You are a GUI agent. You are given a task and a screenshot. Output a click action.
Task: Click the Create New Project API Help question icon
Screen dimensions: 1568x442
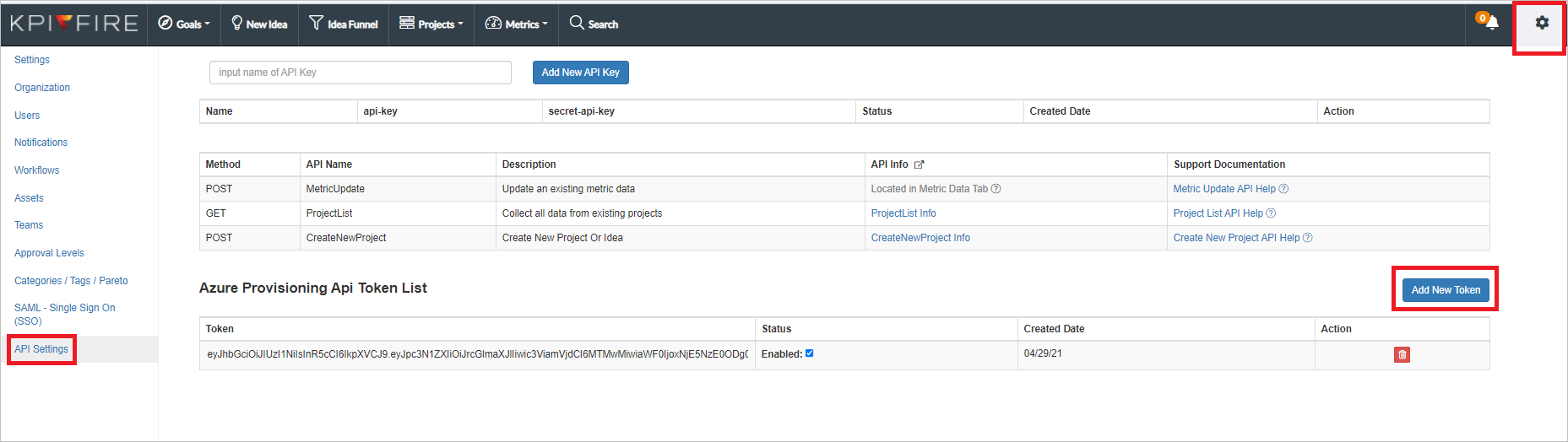pos(1307,238)
